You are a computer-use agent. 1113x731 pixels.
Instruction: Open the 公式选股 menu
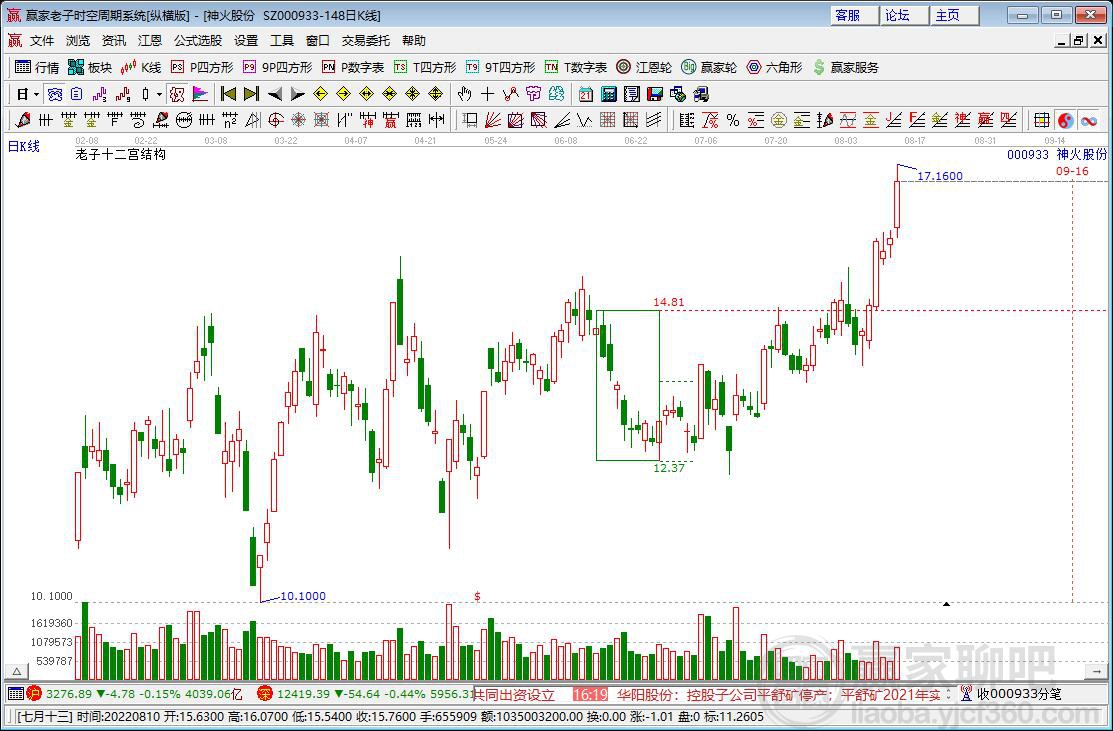(198, 41)
